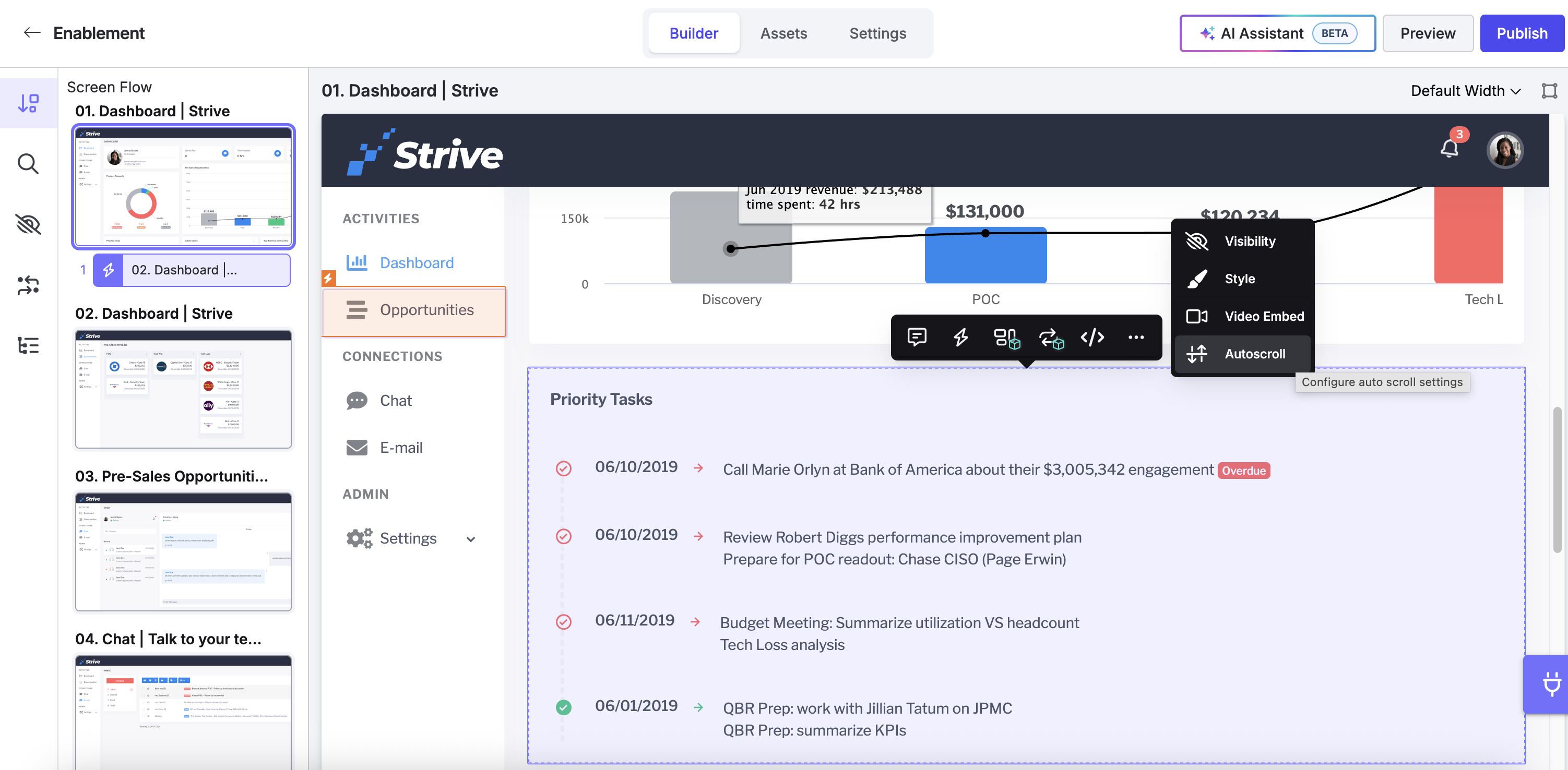Click the orange lightning hotspot badge
Viewport: 1568px width, 770px height.
(328, 278)
